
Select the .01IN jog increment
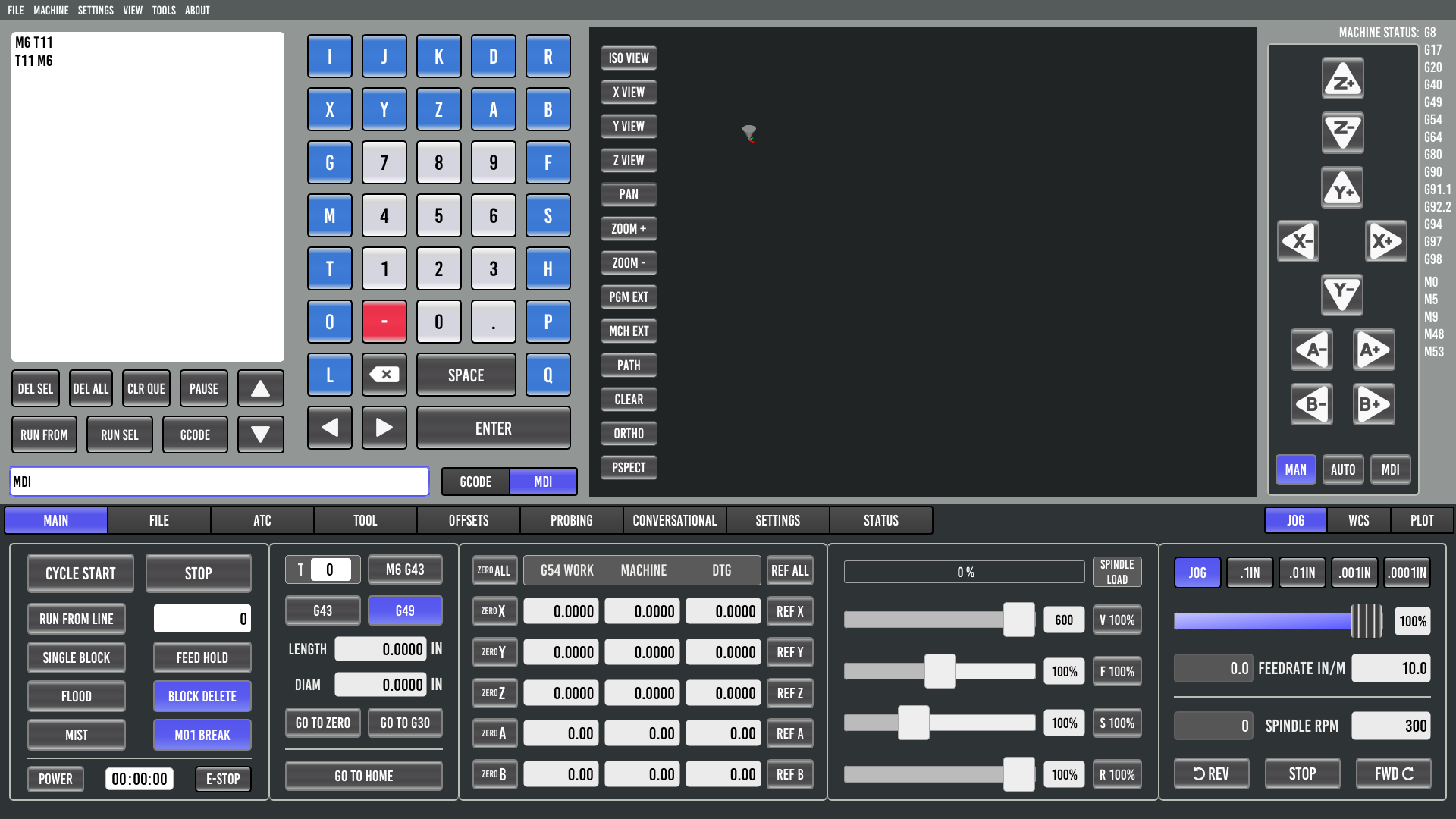click(x=1302, y=573)
